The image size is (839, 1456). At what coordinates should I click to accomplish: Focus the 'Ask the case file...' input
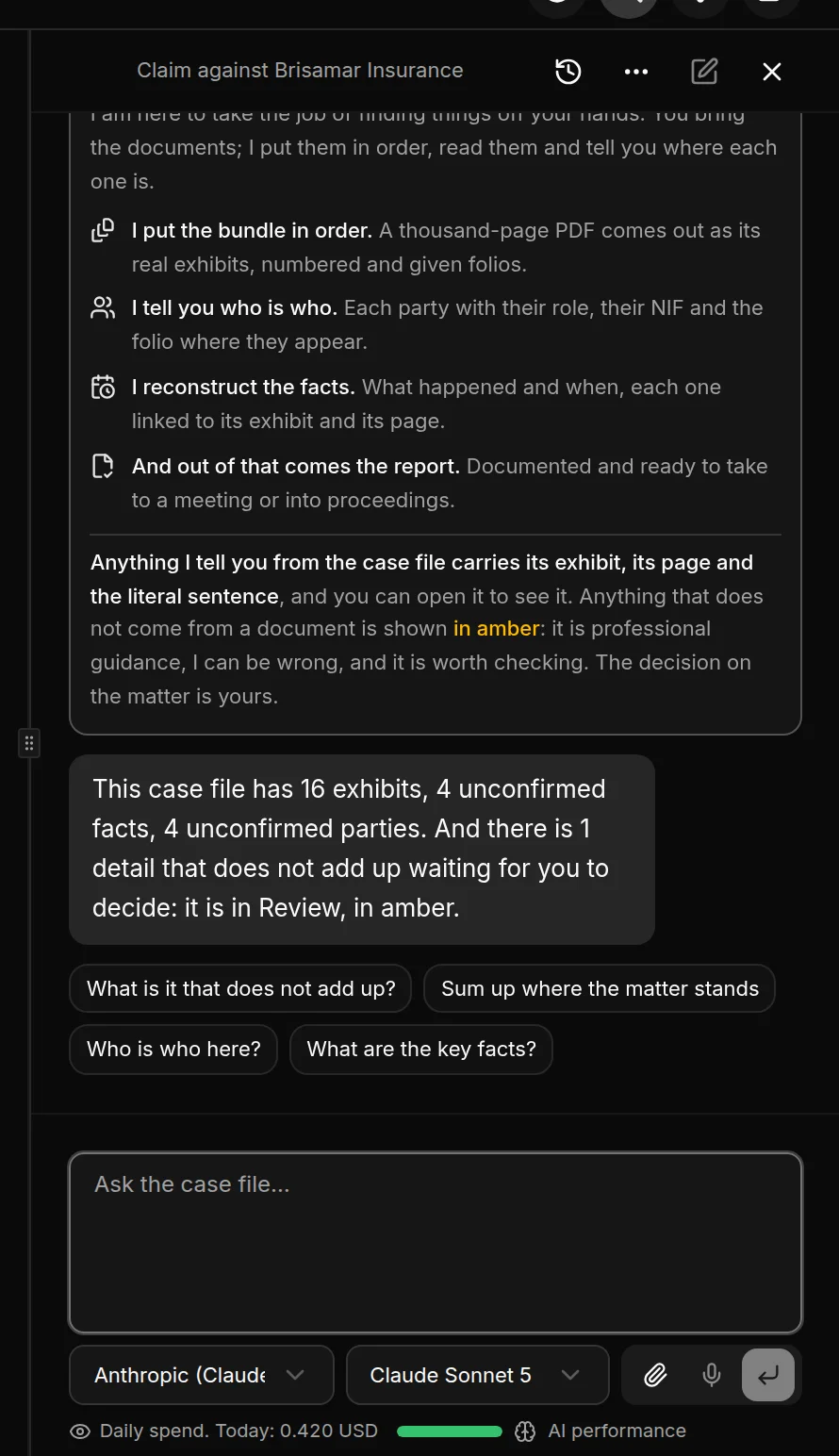point(436,1243)
